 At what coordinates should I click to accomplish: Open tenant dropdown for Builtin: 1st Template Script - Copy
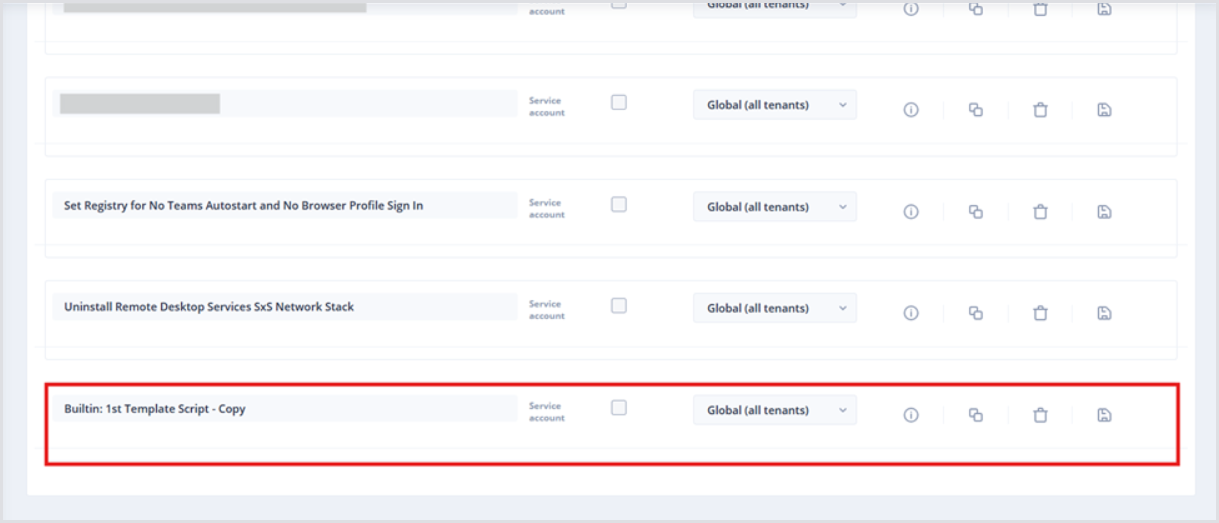[774, 410]
